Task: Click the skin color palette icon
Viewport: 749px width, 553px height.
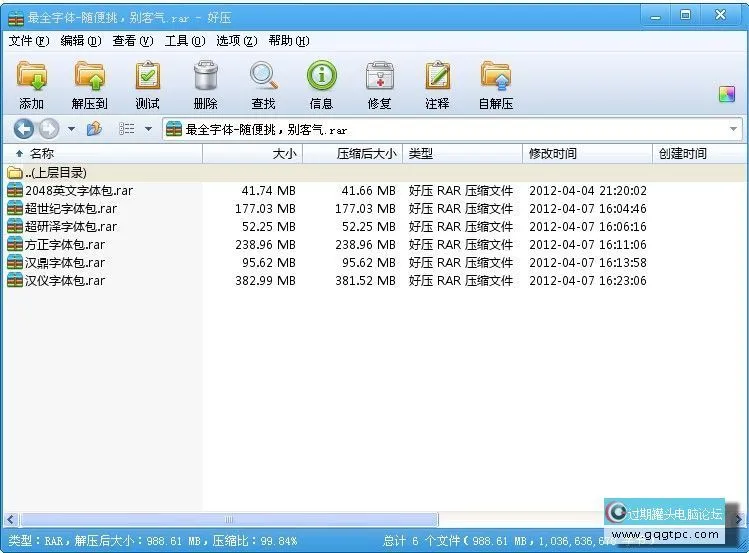Action: pos(727,95)
